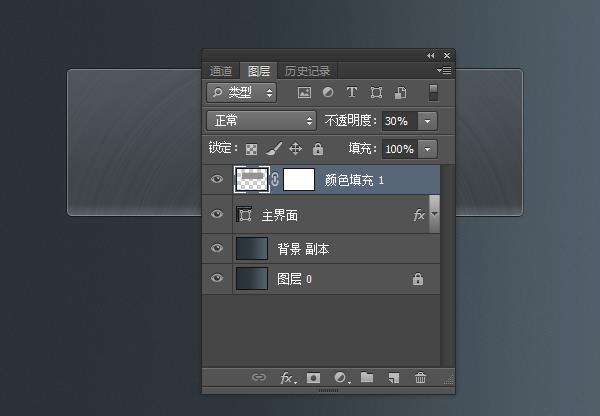Switch to the 历史记录 tab
This screenshot has width=600, height=416.
308,71
